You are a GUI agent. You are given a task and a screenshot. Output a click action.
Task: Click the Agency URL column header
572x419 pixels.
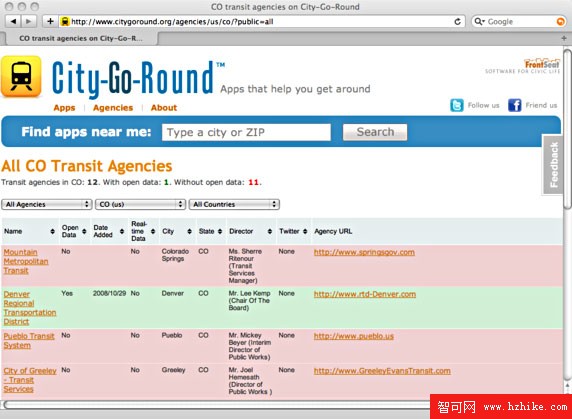(333, 231)
